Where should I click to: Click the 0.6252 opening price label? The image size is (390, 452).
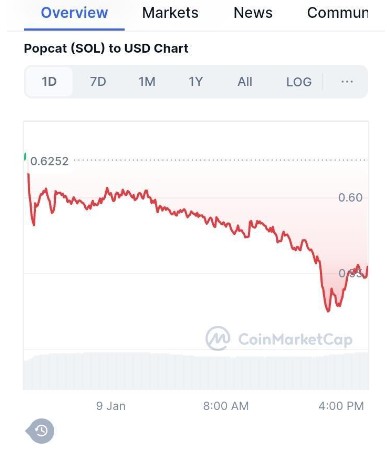coord(49,161)
